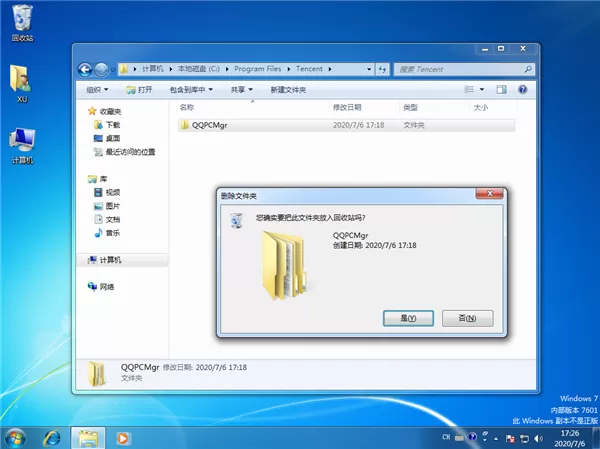Open the 计算机 desktop icon
This screenshot has width=600, height=449.
[22, 146]
